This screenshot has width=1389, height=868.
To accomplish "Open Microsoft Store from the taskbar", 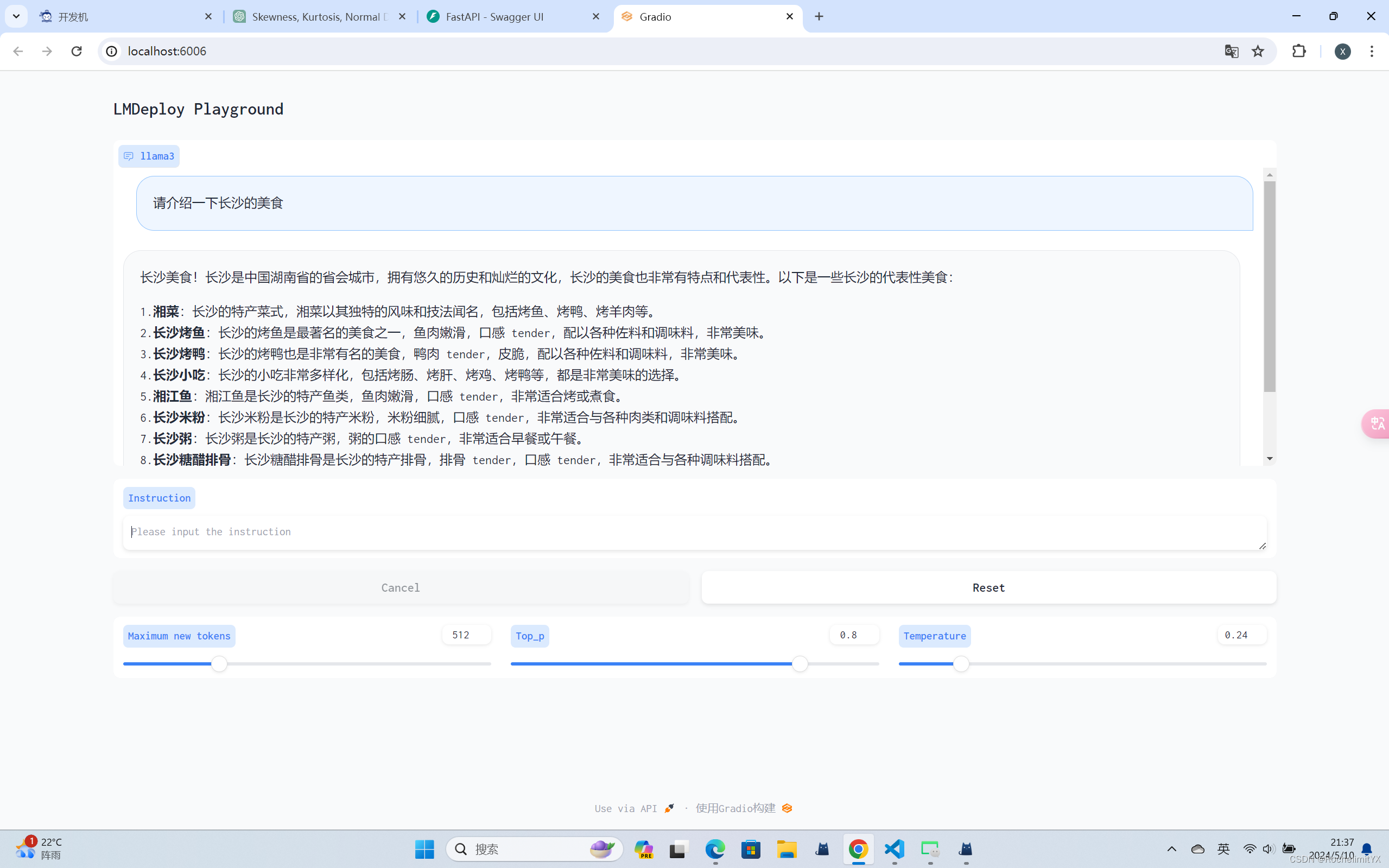I will (751, 849).
